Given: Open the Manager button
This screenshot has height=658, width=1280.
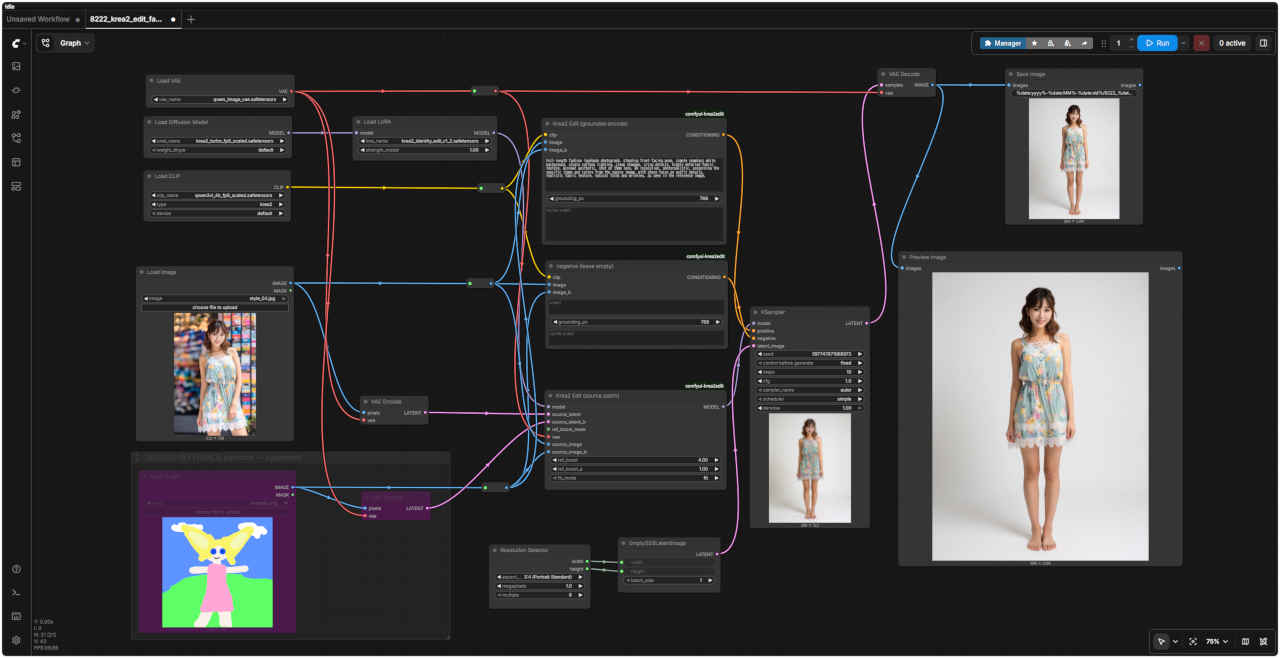Looking at the screenshot, I should 1003,43.
